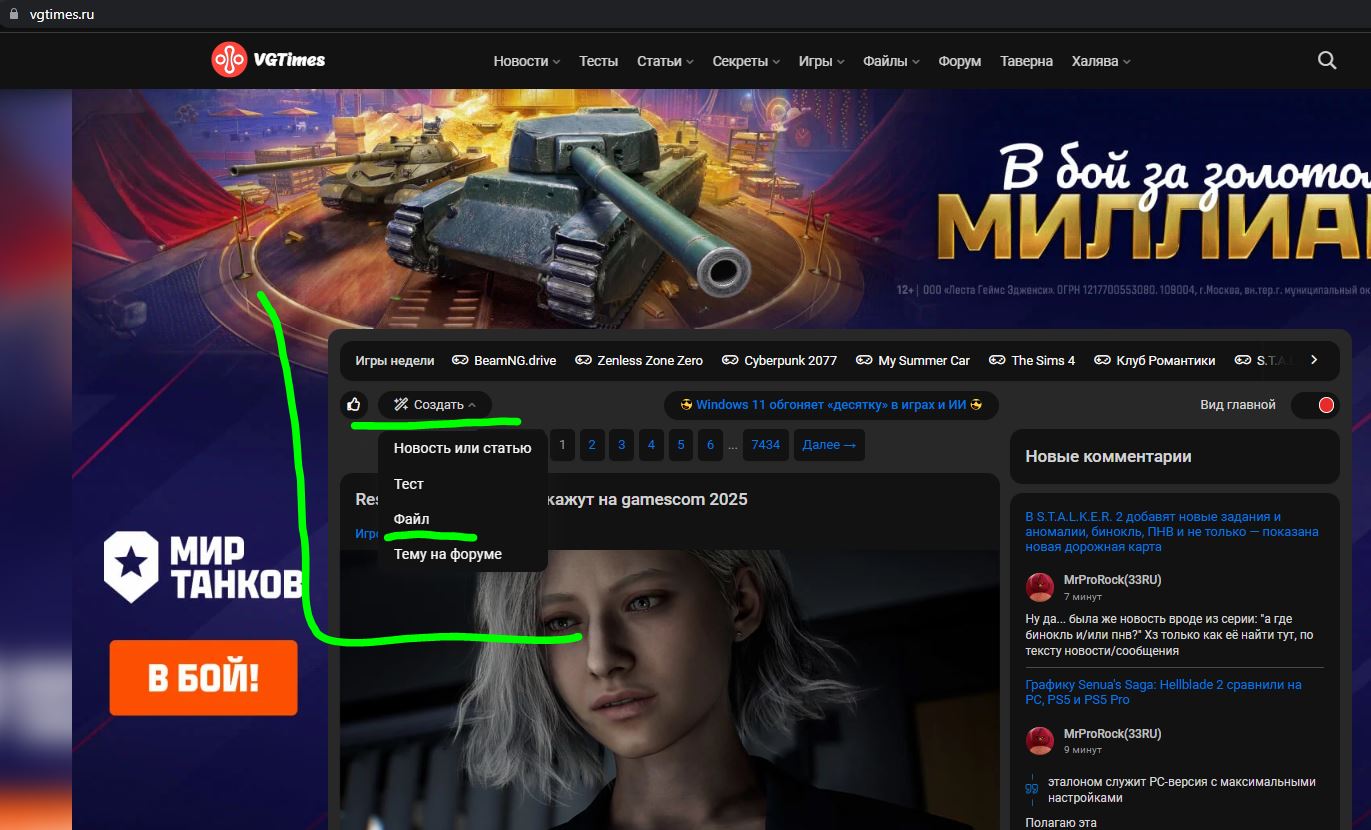
Task: Expand the Игры dropdown in the navbar
Action: [821, 61]
